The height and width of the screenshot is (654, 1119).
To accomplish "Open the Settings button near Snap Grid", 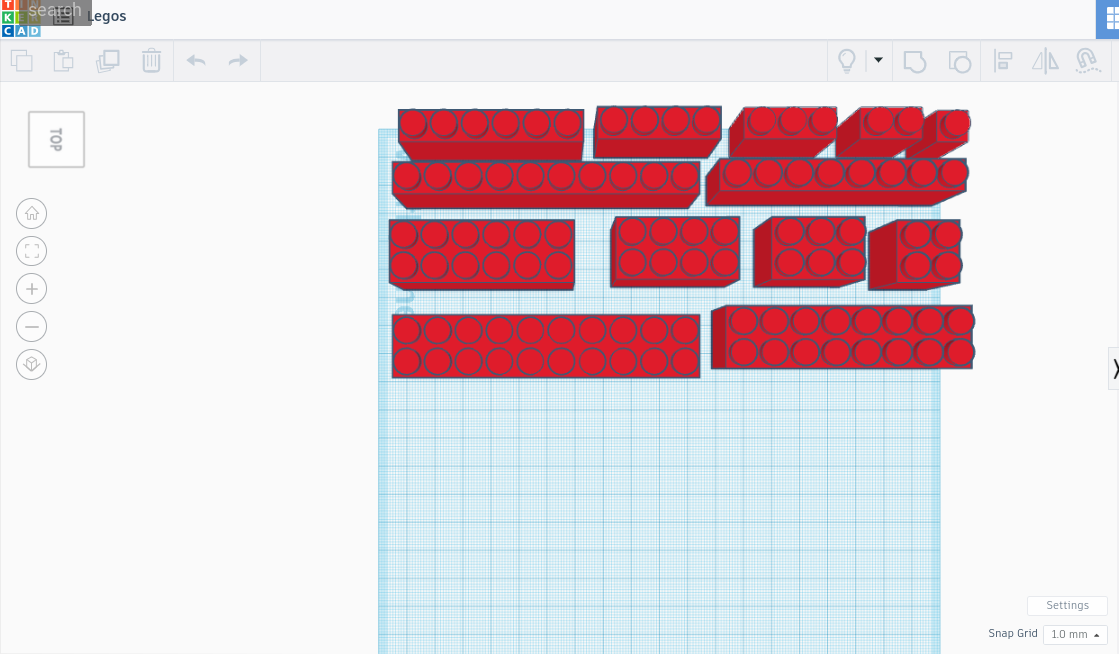I will tap(1067, 605).
